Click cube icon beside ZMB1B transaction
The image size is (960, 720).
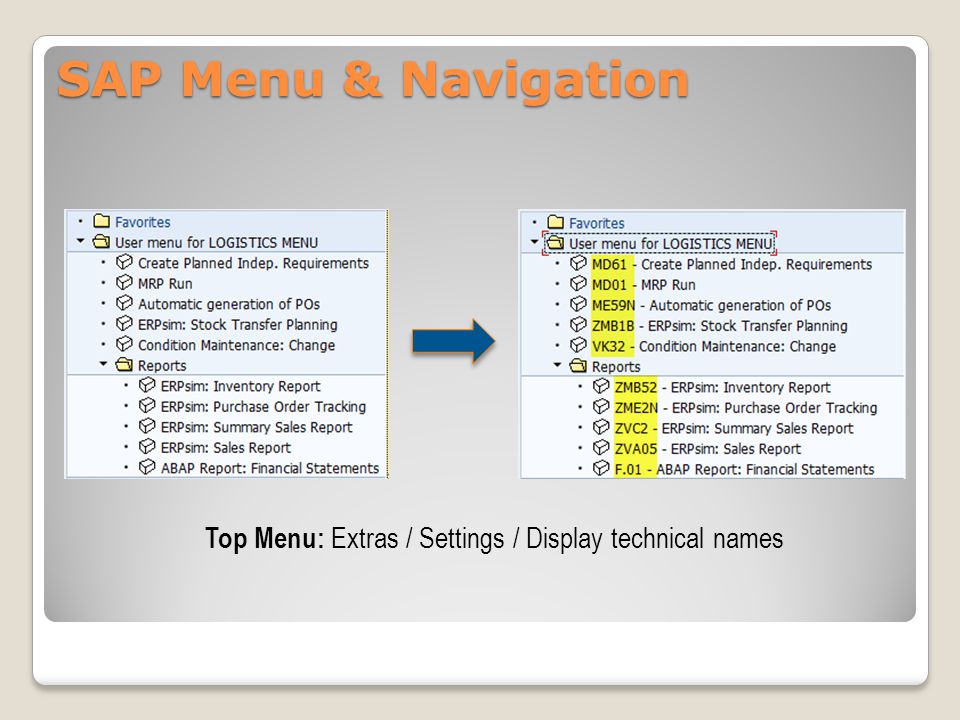(x=578, y=324)
